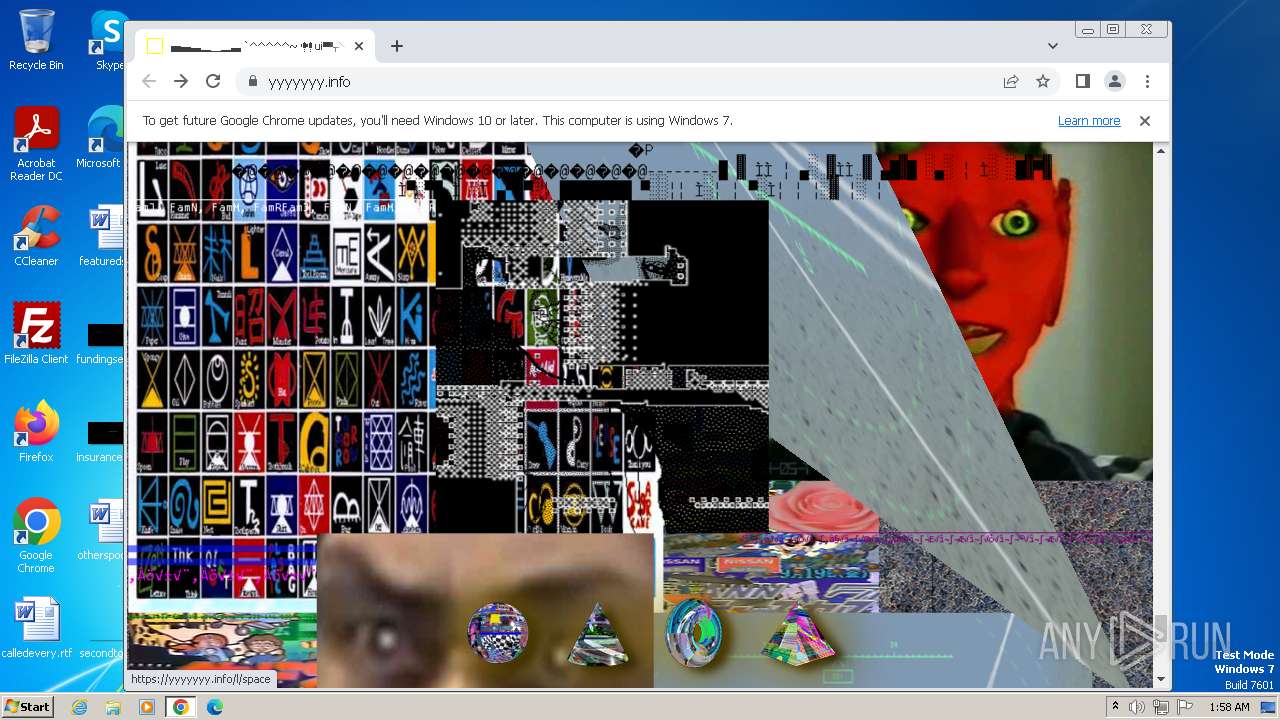Open Recycle Bin on desktop
This screenshot has width=1280, height=720.
(36, 41)
